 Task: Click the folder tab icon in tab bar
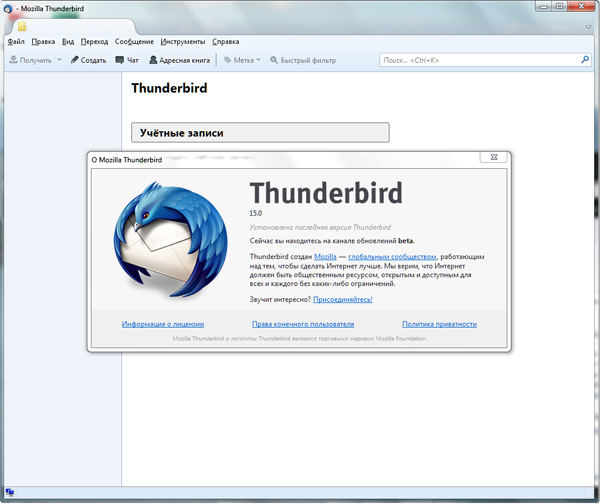click(x=21, y=27)
